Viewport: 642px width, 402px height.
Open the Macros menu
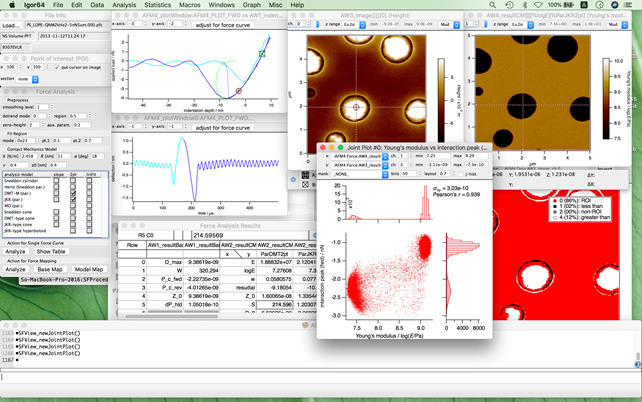click(189, 5)
